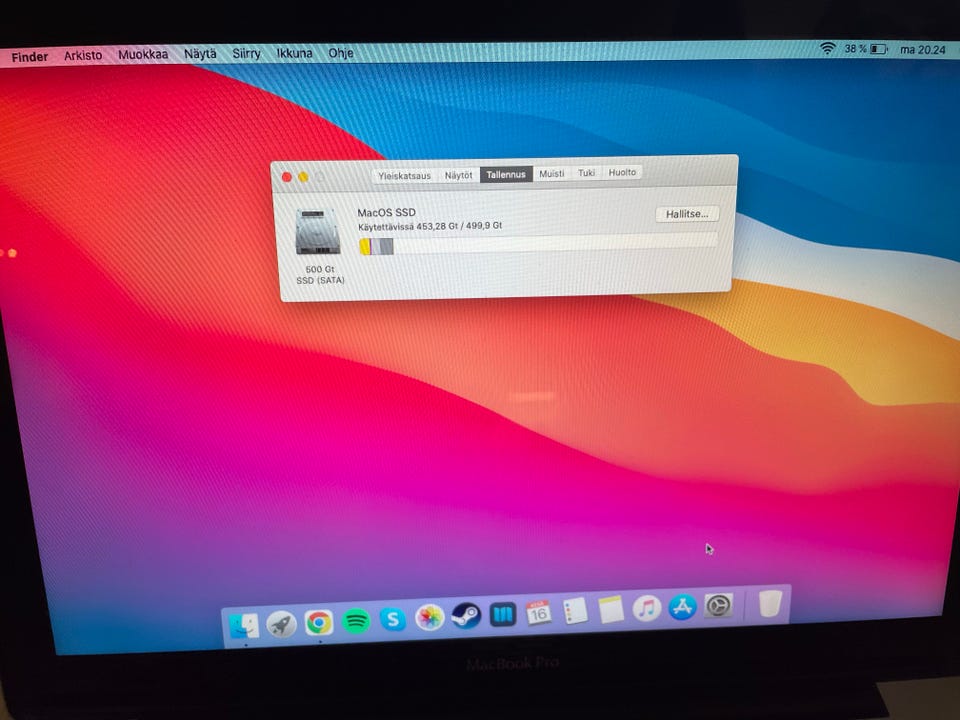Open the Ohje menu

341,53
